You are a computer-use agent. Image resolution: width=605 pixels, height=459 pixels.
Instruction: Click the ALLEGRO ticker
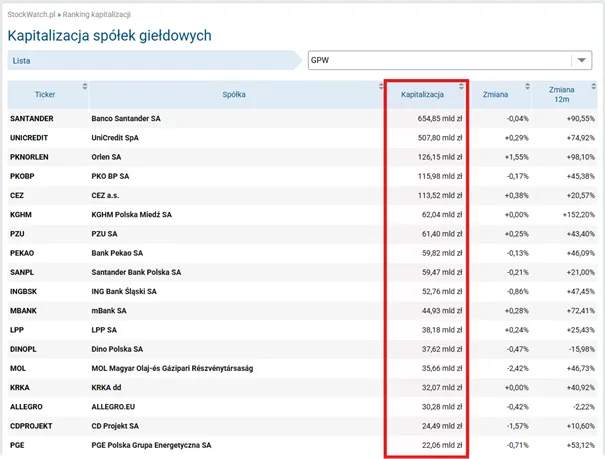click(26, 407)
